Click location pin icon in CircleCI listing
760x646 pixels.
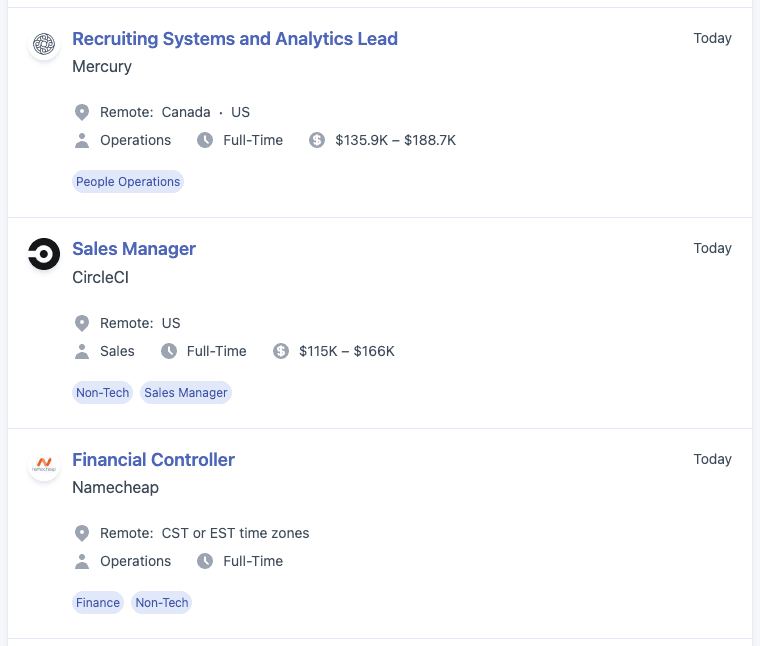82,323
